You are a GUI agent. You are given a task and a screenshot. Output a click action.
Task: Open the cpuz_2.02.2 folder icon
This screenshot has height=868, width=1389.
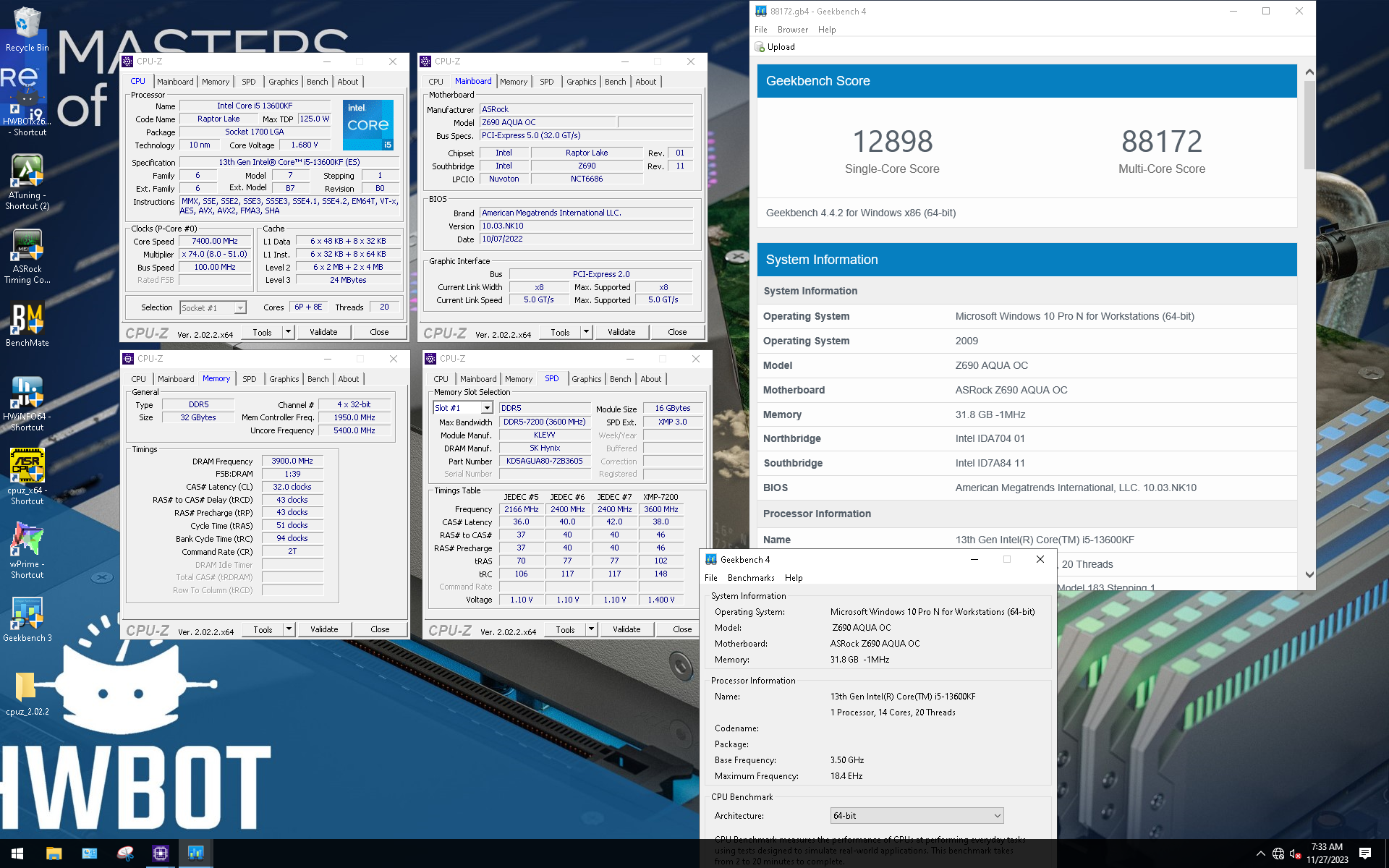pyautogui.click(x=27, y=693)
